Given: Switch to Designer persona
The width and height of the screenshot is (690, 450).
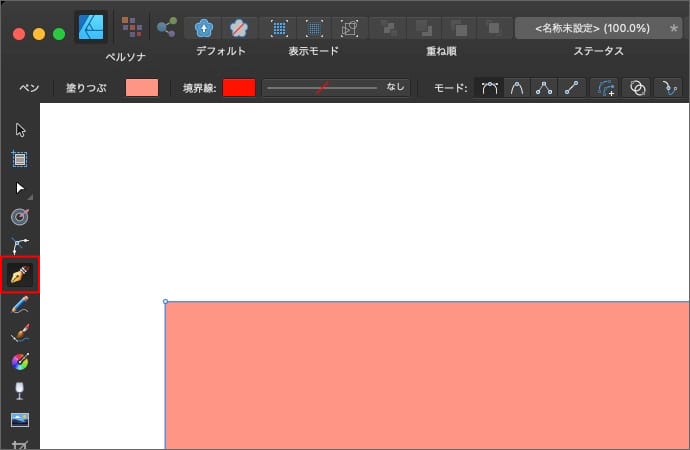Looking at the screenshot, I should [x=92, y=26].
